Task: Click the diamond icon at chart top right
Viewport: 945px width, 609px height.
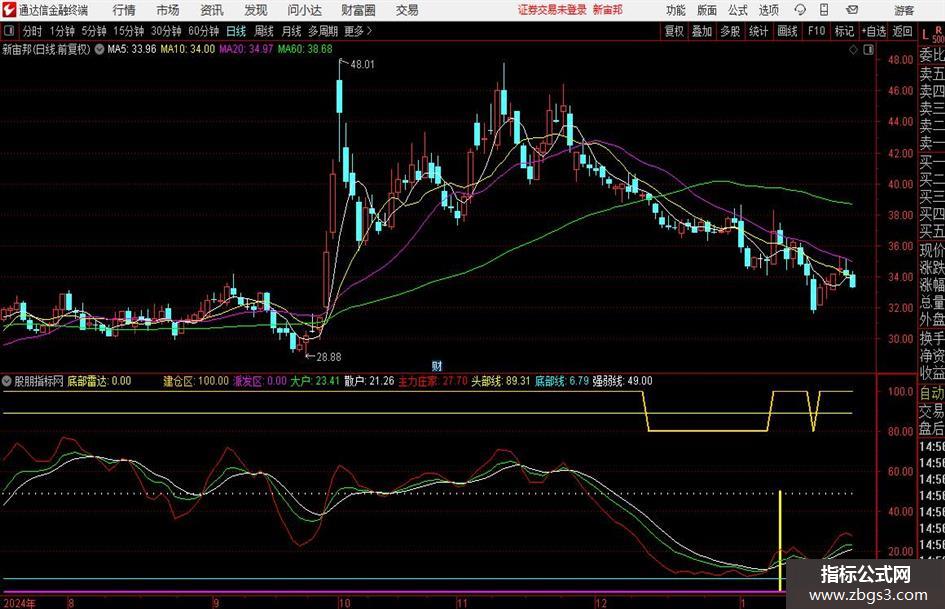Action: [x=853, y=50]
